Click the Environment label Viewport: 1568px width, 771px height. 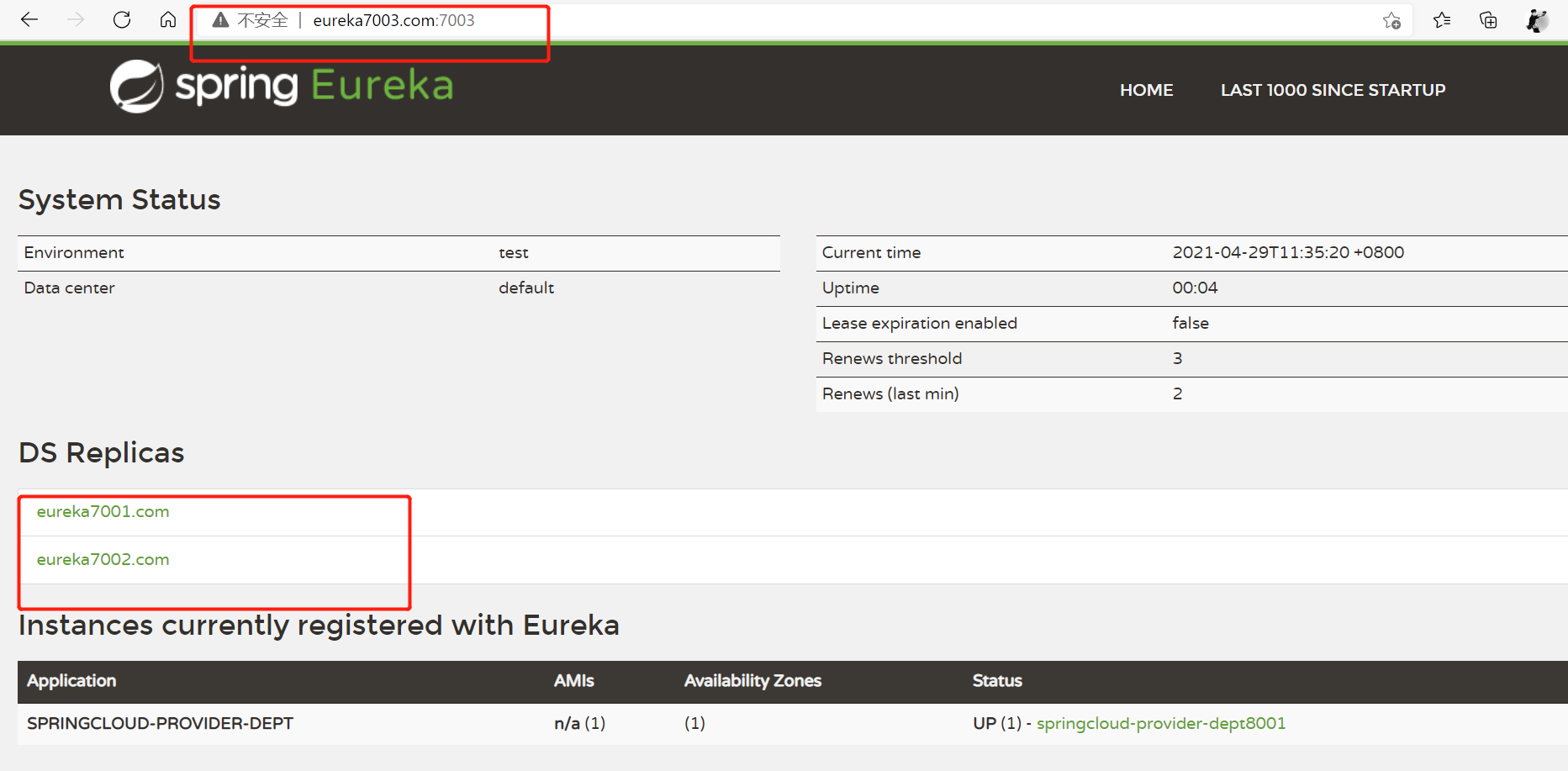tap(74, 252)
